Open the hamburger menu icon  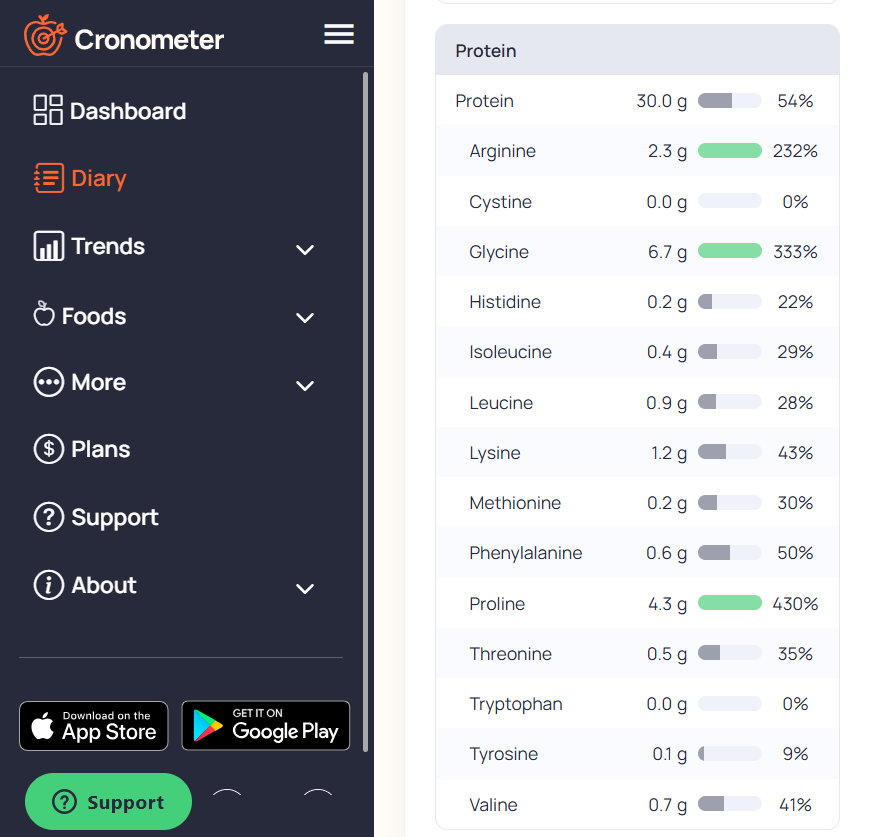[339, 35]
